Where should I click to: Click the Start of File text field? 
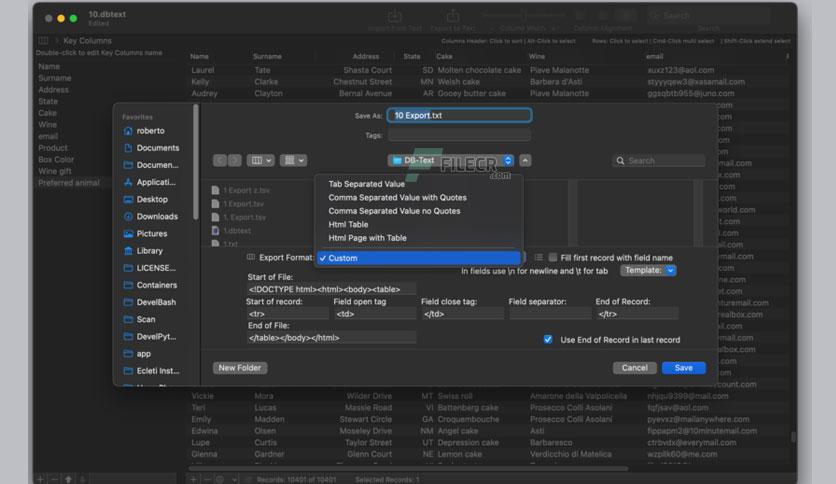(x=331, y=289)
